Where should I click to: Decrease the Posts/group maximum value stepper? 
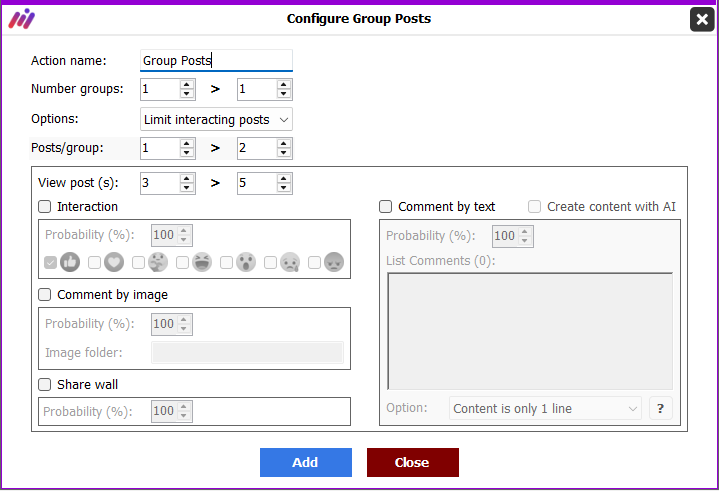pyautogui.click(x=284, y=153)
